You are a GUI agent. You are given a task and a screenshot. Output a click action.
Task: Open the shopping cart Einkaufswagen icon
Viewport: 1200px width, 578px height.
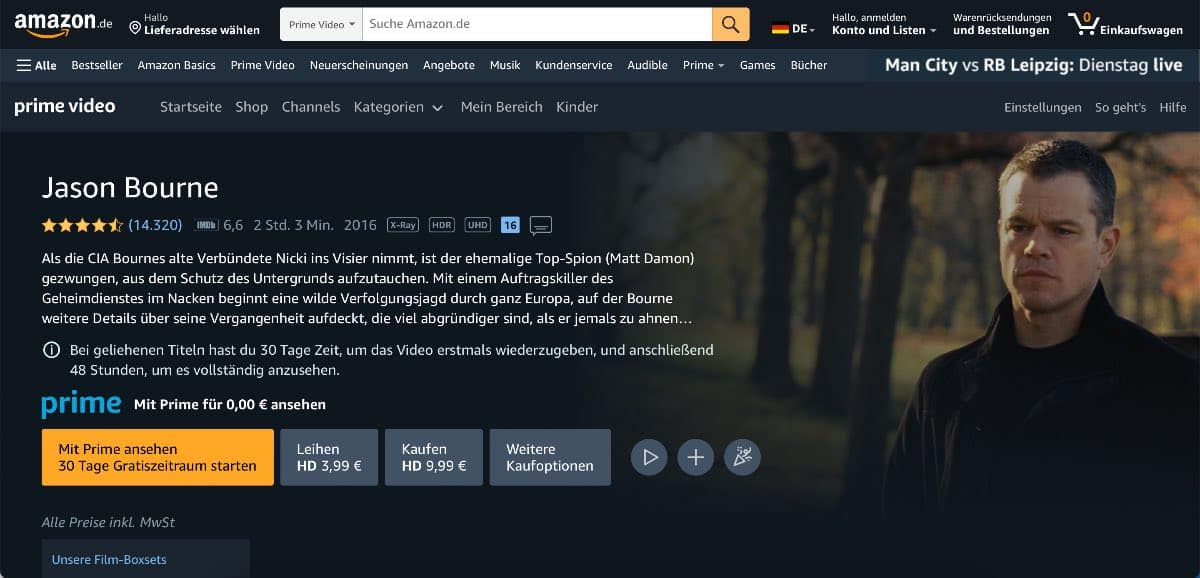pyautogui.click(x=1126, y=24)
